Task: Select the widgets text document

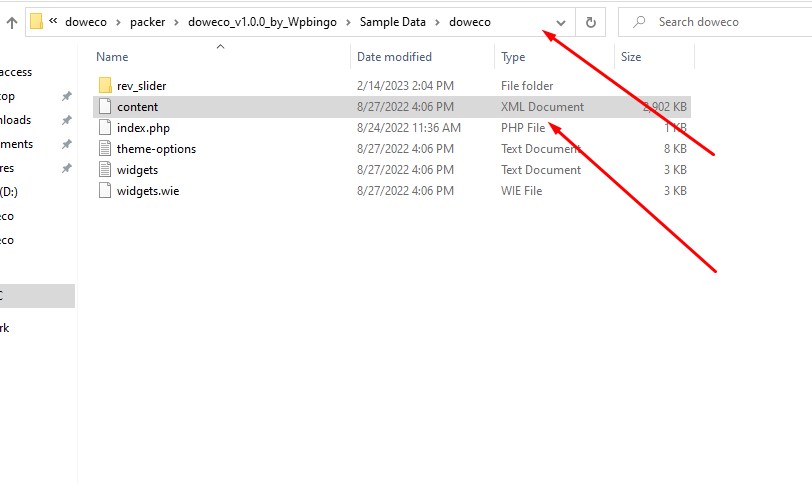Action: coord(137,170)
